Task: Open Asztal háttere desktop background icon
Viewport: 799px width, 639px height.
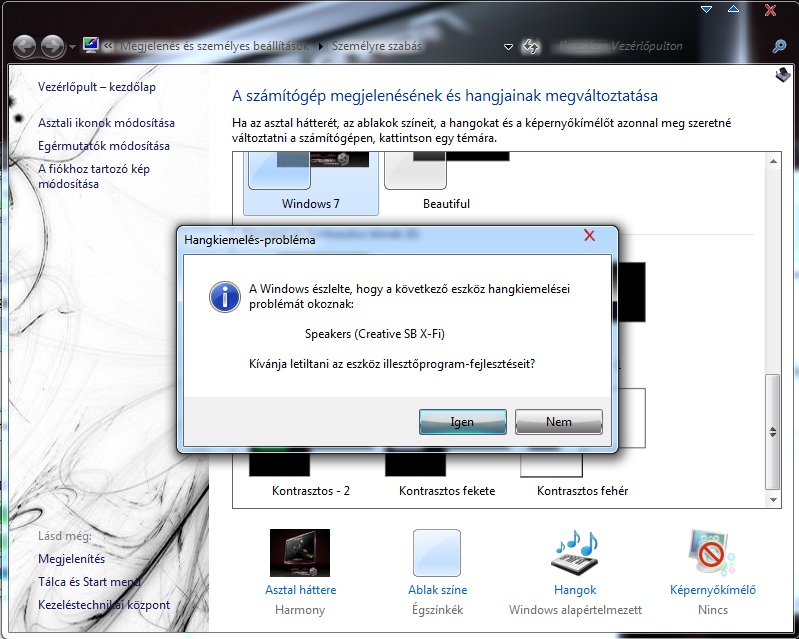Action: (x=300, y=553)
